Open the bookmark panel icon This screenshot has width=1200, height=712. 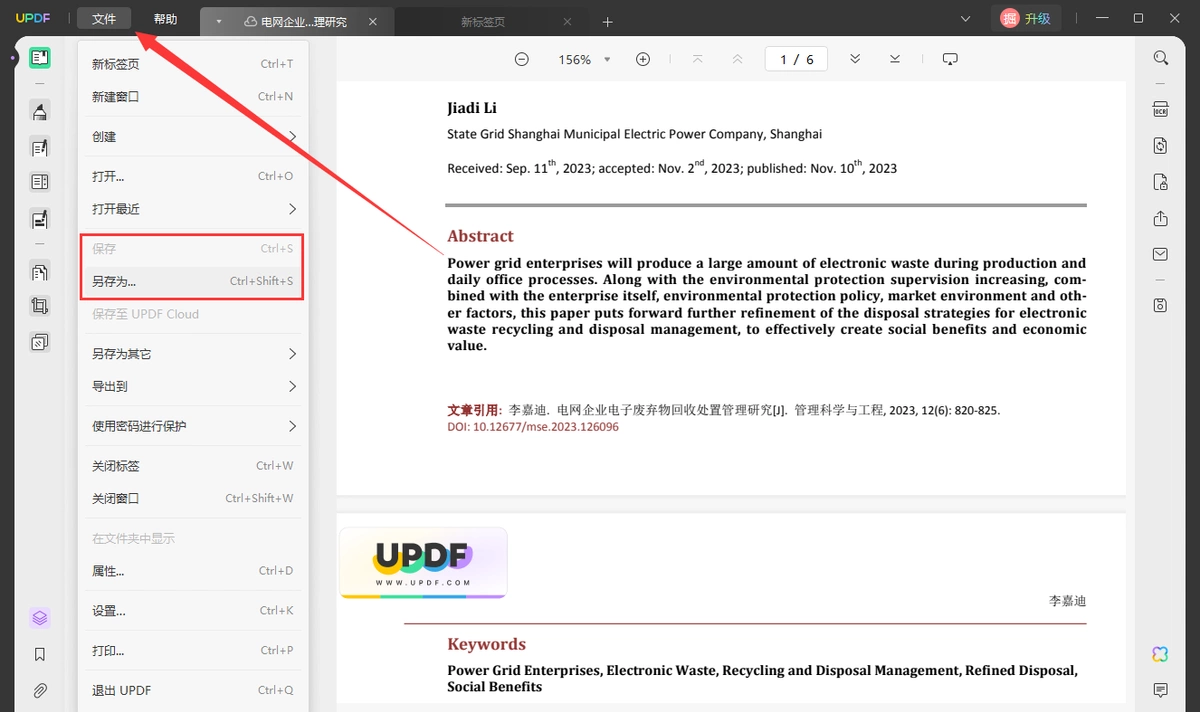click(40, 655)
